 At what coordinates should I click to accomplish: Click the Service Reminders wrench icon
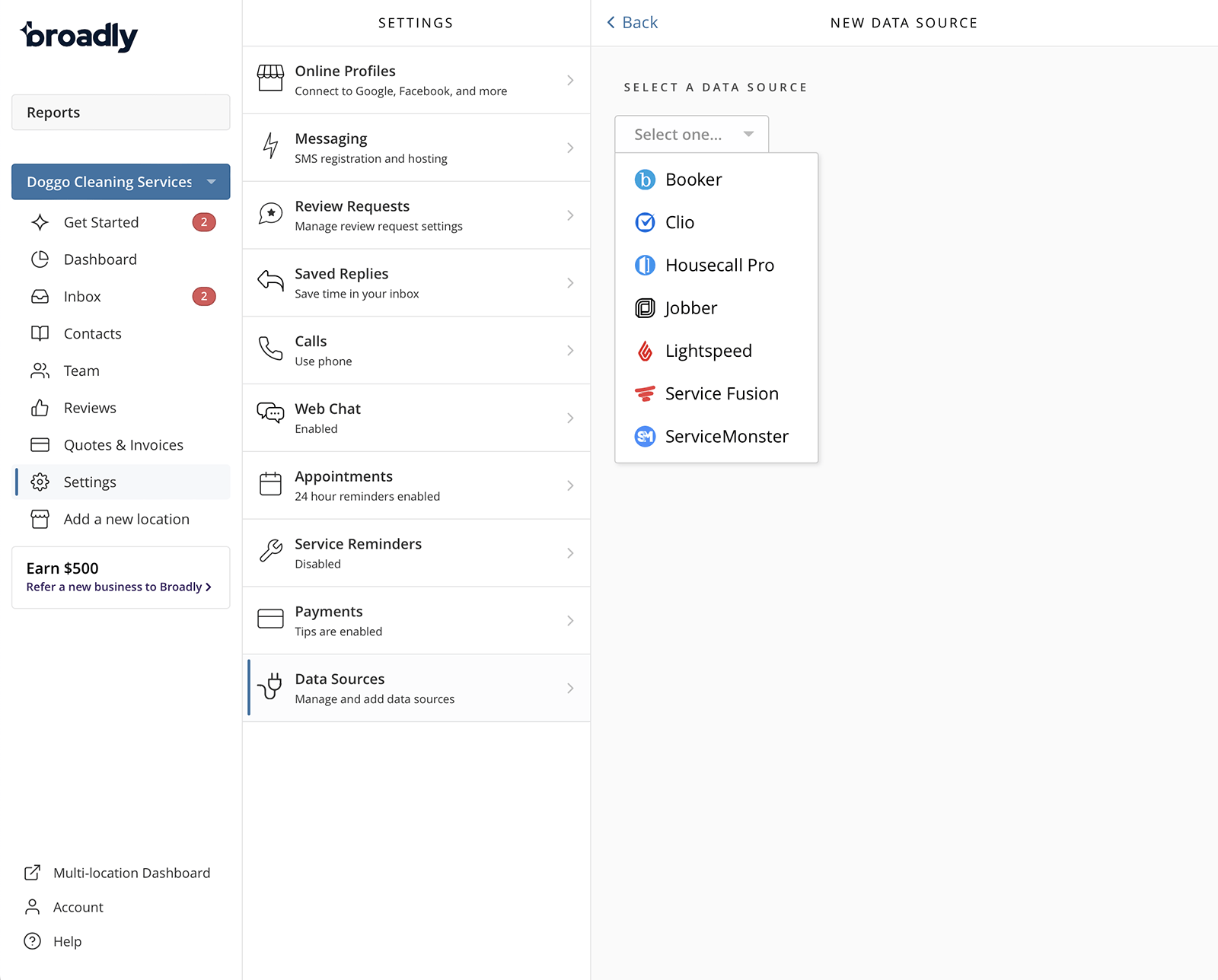click(270, 551)
